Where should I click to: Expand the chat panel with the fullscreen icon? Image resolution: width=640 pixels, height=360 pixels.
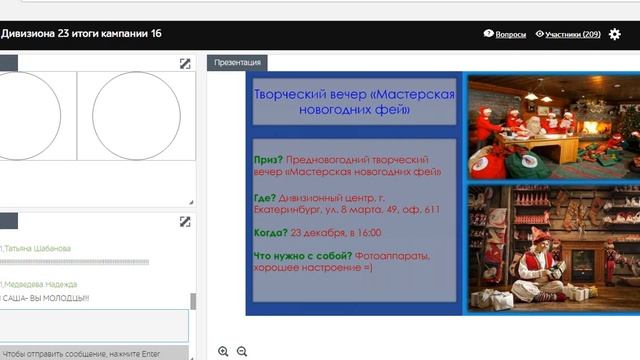pyautogui.click(x=185, y=222)
